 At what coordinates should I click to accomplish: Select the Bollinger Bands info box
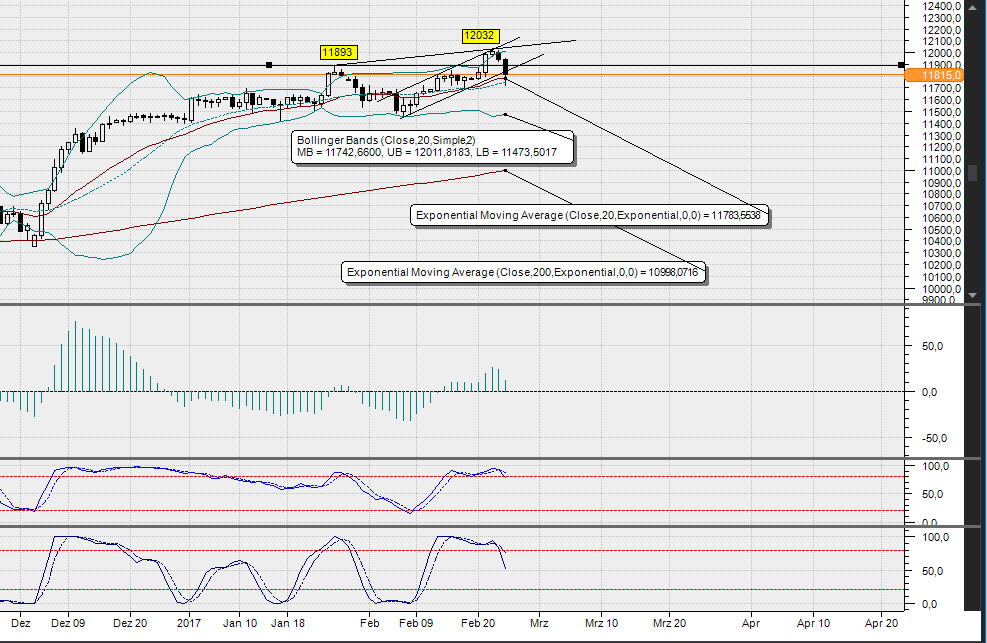click(432, 147)
